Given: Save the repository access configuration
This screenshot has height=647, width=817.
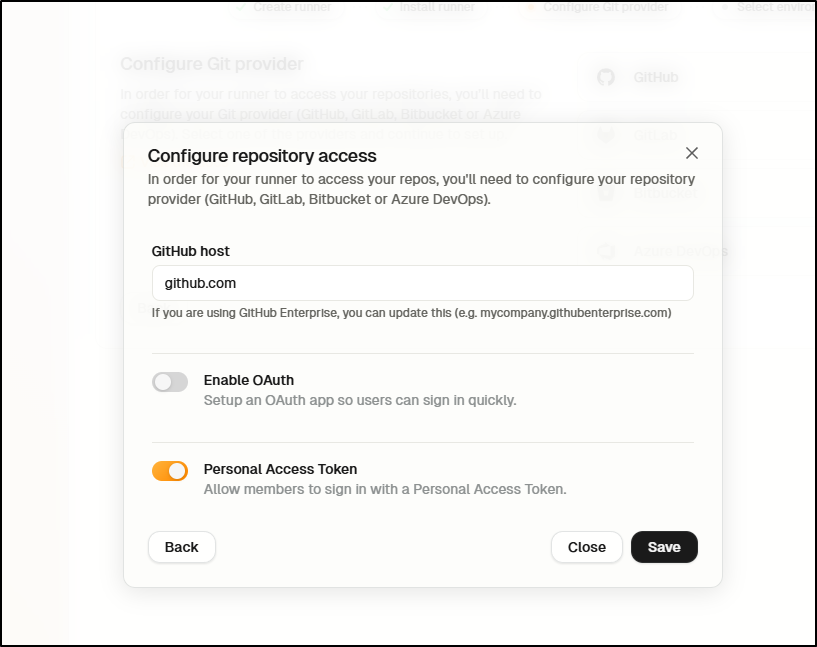Looking at the screenshot, I should [x=664, y=547].
